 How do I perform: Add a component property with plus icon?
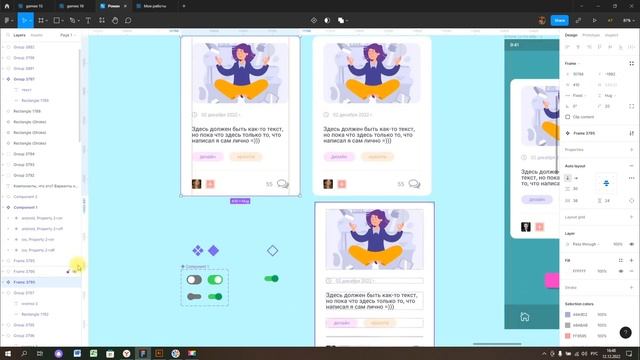(631, 149)
